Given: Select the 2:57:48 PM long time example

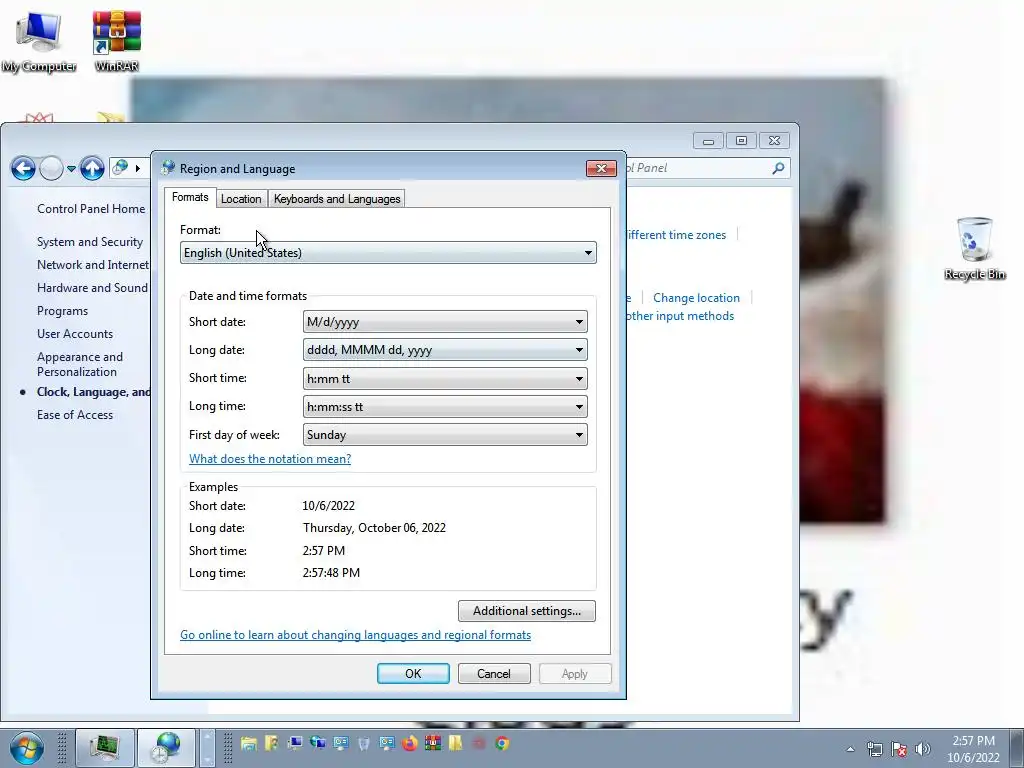Looking at the screenshot, I should [x=331, y=573].
